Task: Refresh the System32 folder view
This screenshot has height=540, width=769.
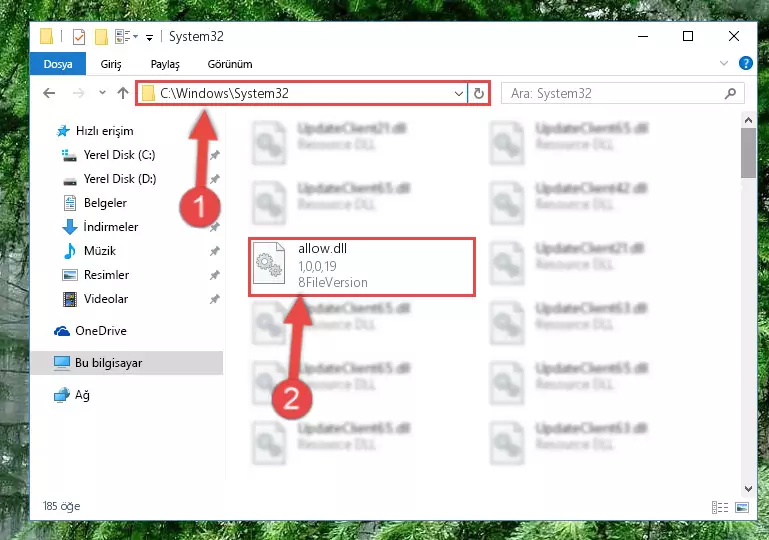Action: 479,93
